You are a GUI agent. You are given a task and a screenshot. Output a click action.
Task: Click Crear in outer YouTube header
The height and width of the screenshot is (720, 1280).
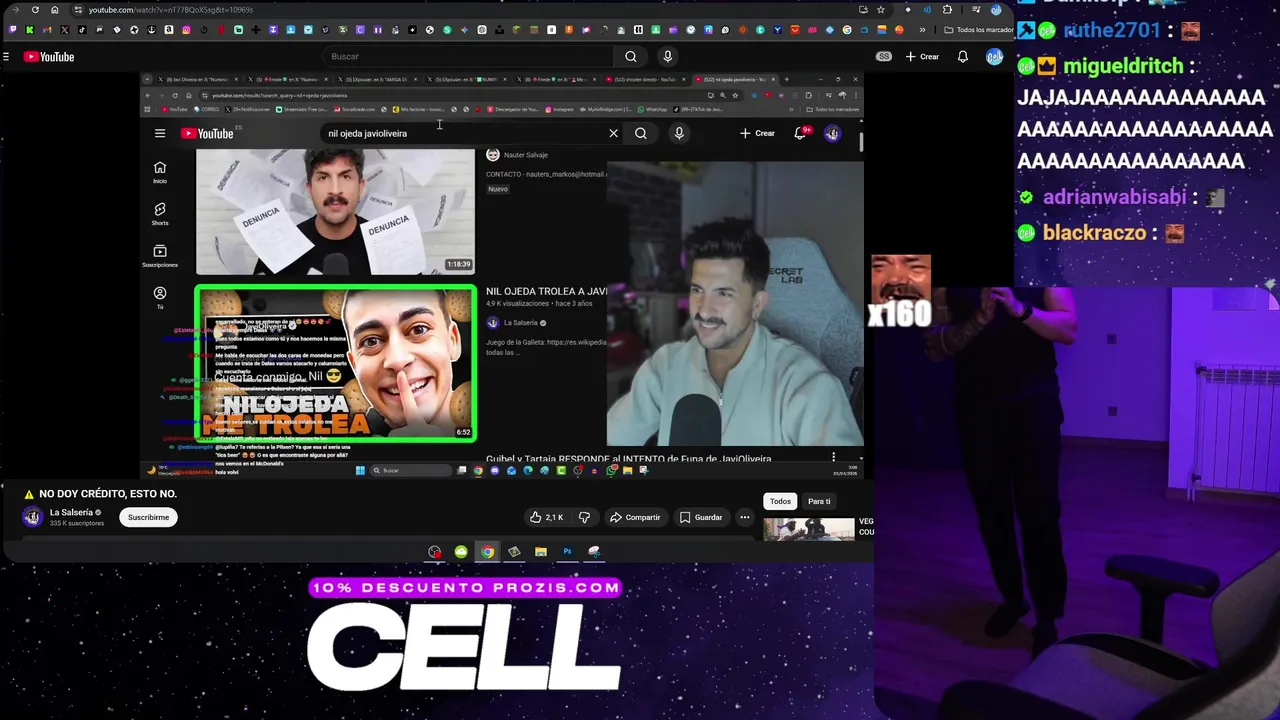(x=922, y=57)
